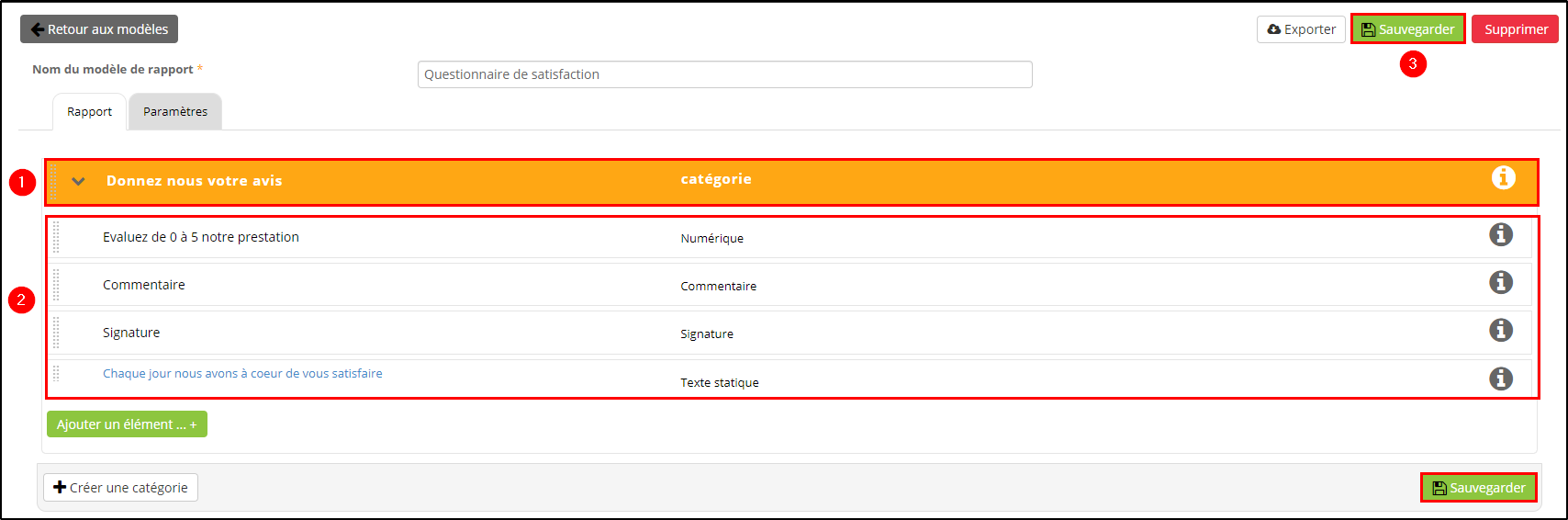
Task: Click drag handle beside Commentaire element
Action: click(56, 285)
